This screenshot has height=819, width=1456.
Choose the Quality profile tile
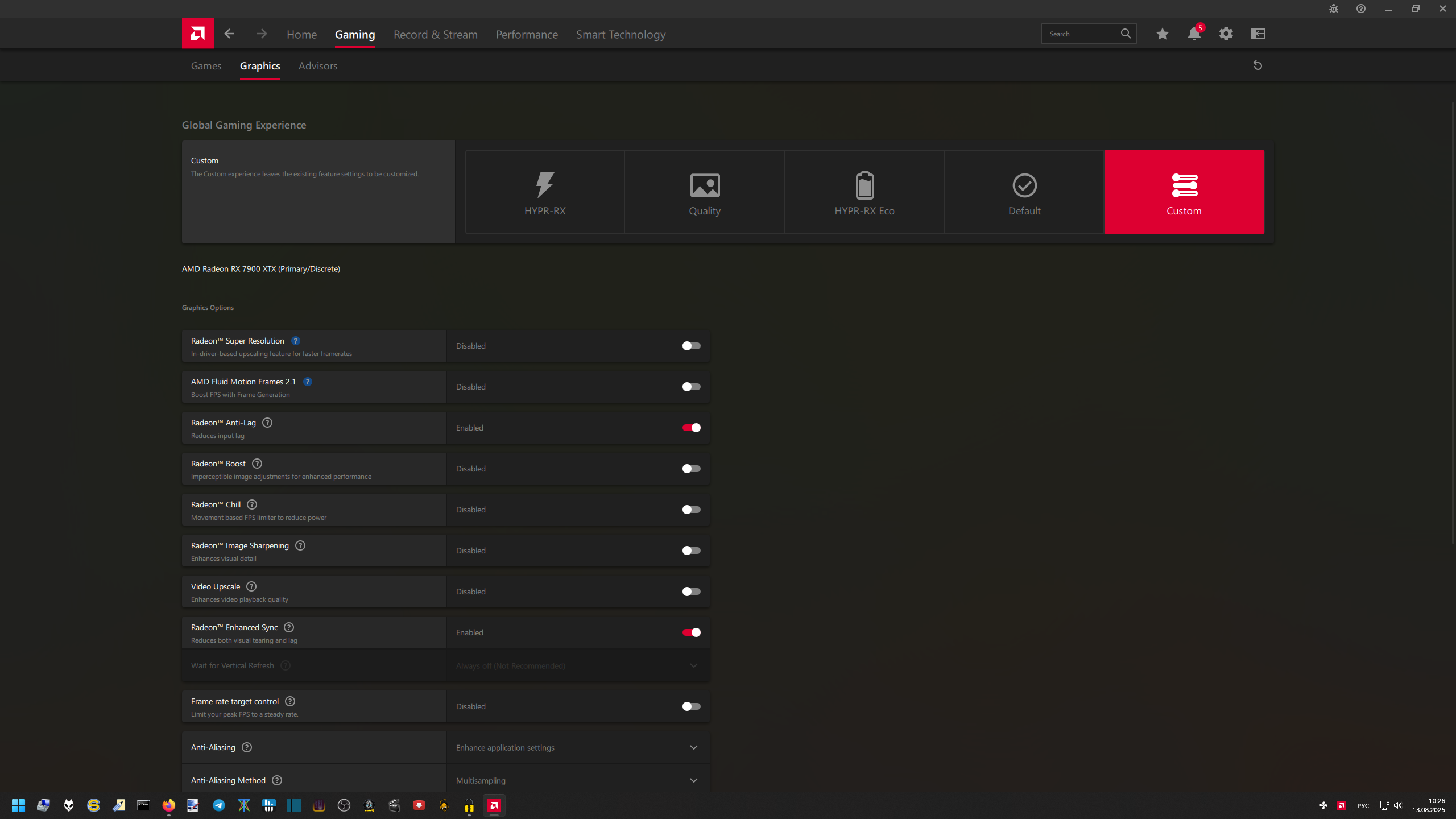coord(704,192)
